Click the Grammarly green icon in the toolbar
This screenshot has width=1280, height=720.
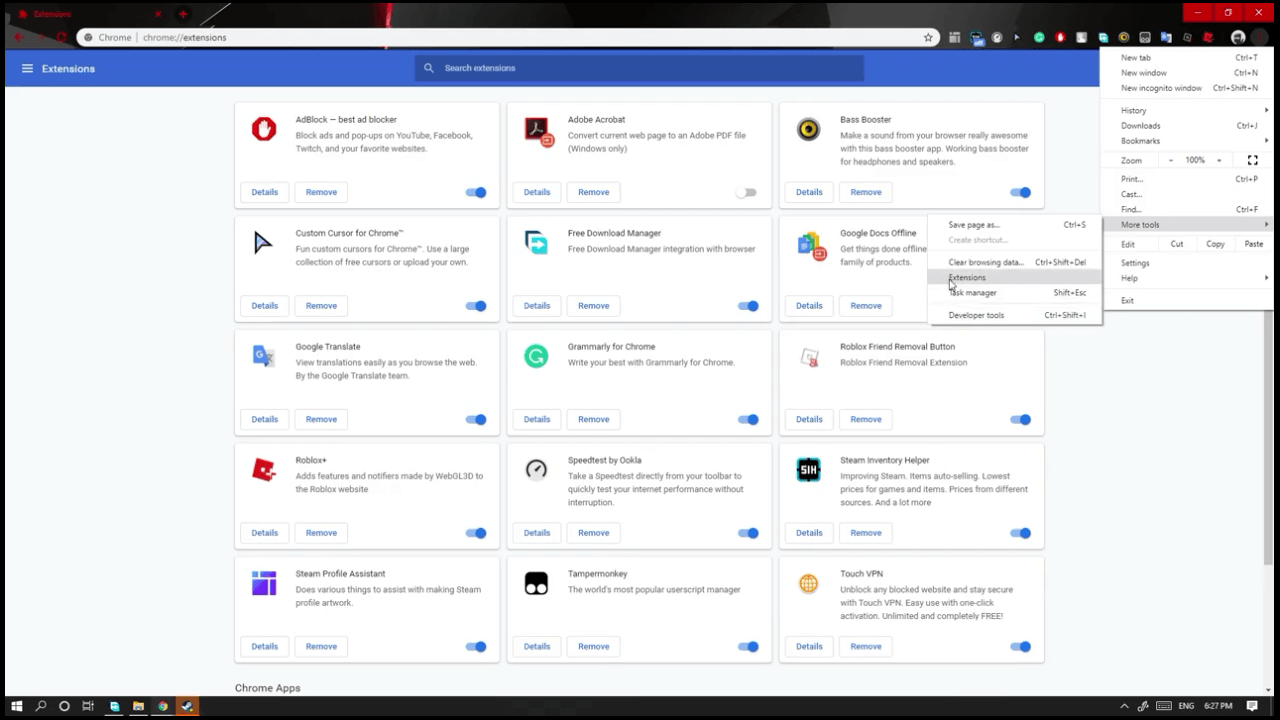pyautogui.click(x=1039, y=37)
